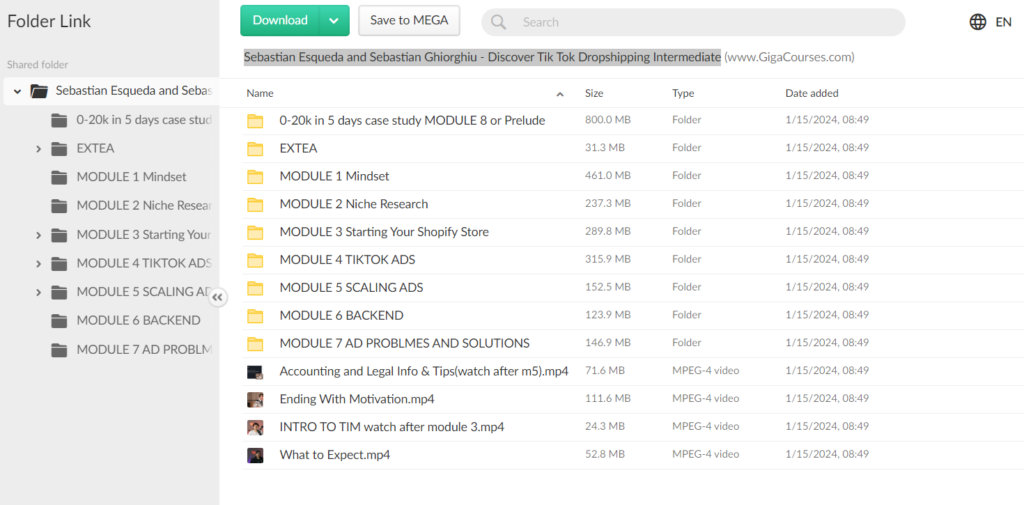
Task: Click the EN language label
Action: pyautogui.click(x=1003, y=22)
